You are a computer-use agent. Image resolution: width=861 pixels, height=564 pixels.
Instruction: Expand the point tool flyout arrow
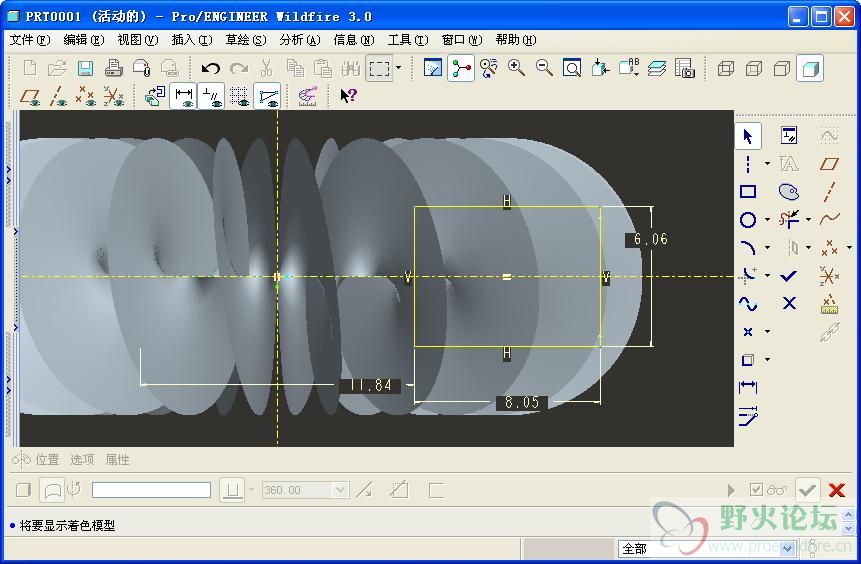(768, 332)
